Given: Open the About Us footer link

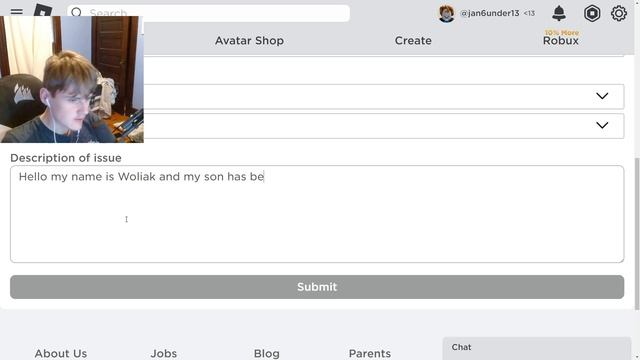Looking at the screenshot, I should (61, 353).
